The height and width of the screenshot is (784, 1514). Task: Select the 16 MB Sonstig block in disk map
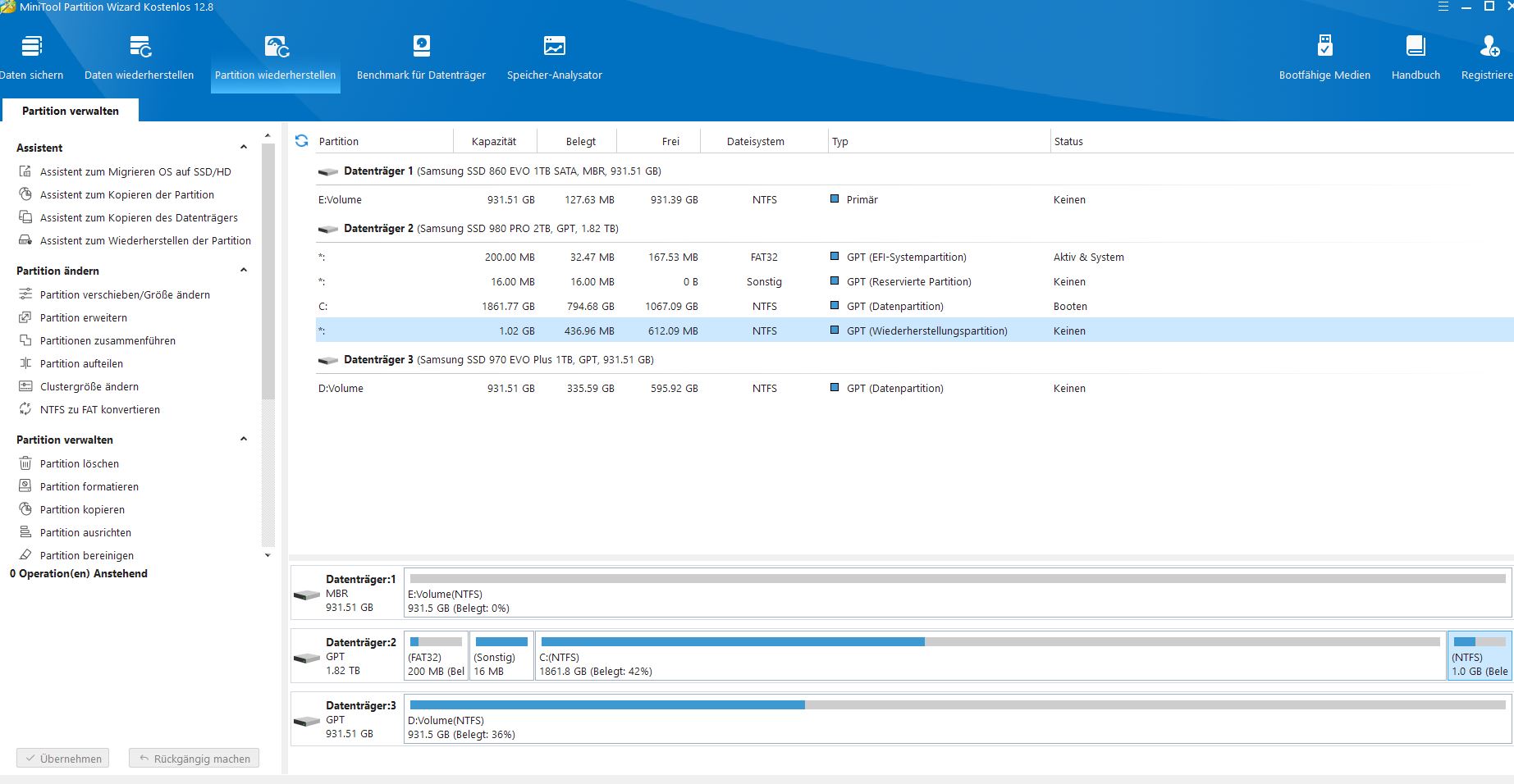[x=502, y=655]
